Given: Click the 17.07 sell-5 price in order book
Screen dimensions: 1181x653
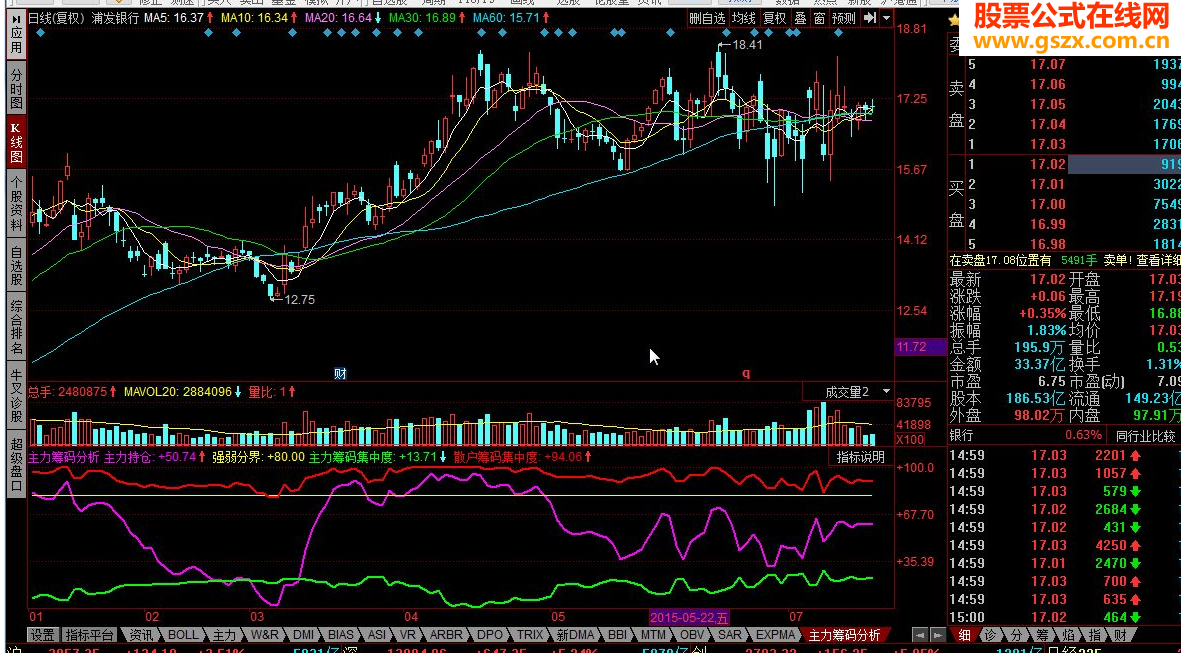Looking at the screenshot, I should pos(1049,65).
